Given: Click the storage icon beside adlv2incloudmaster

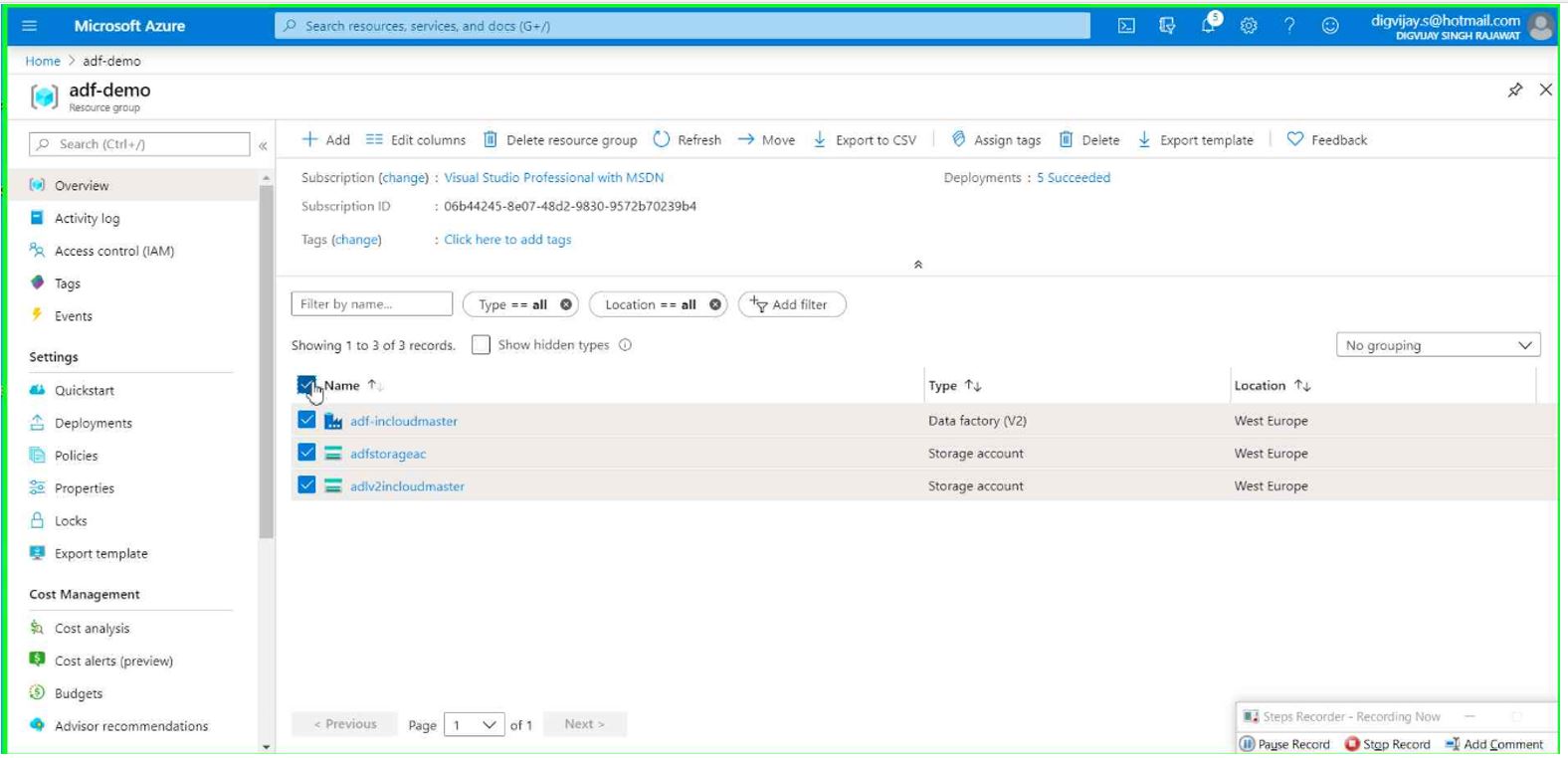Looking at the screenshot, I should (x=333, y=486).
